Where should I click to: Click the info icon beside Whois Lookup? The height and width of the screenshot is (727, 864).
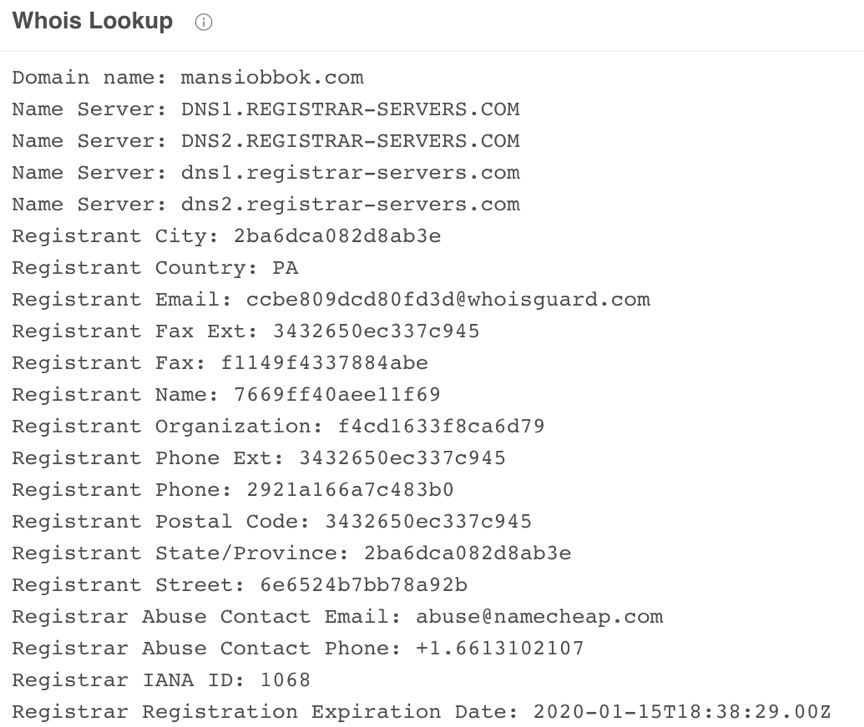click(x=204, y=22)
